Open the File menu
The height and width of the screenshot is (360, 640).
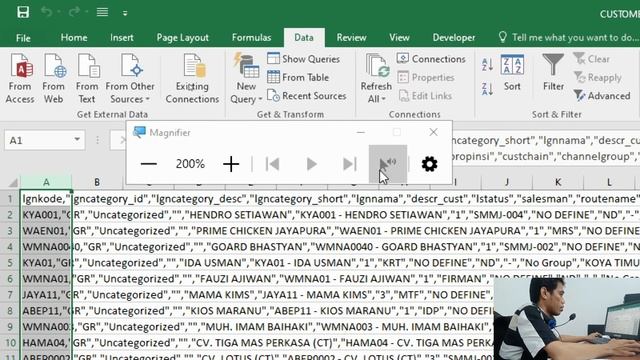coord(23,38)
